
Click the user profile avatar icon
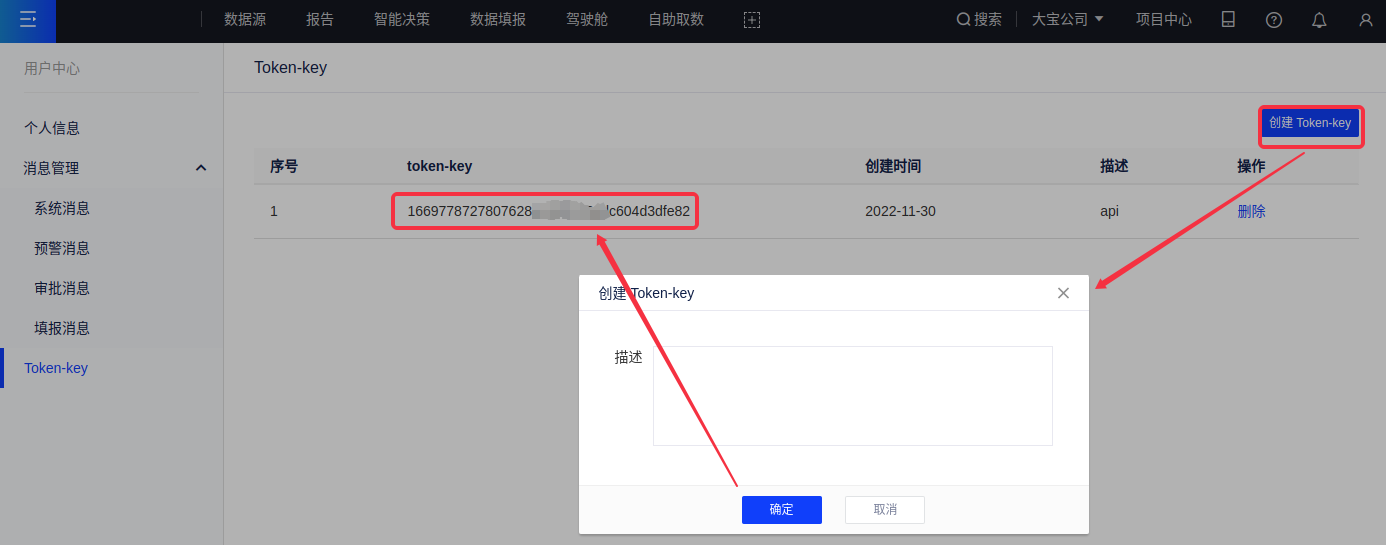tap(1365, 20)
